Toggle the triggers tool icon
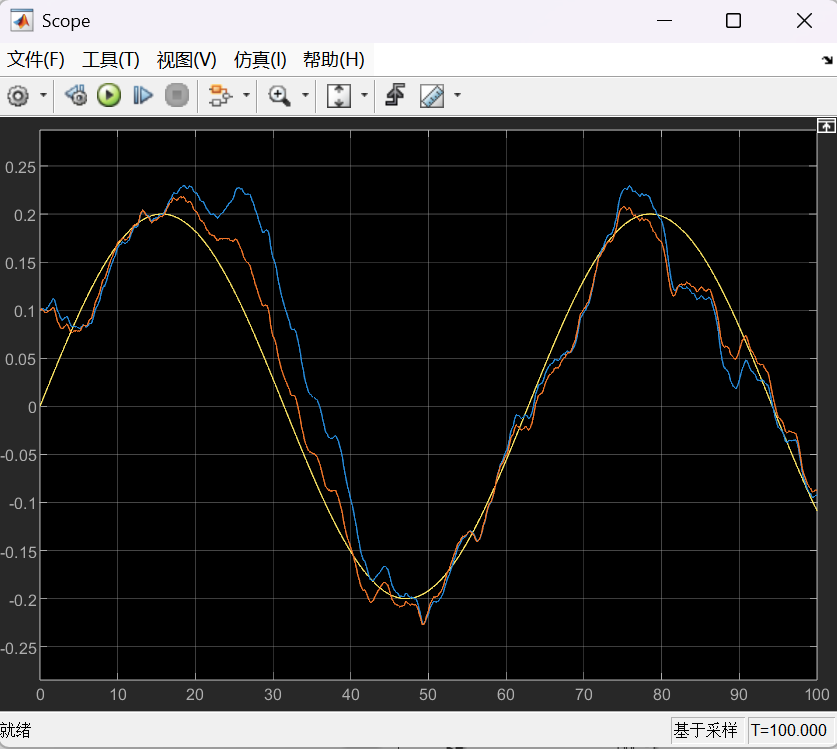The width and height of the screenshot is (837, 749). click(395, 96)
